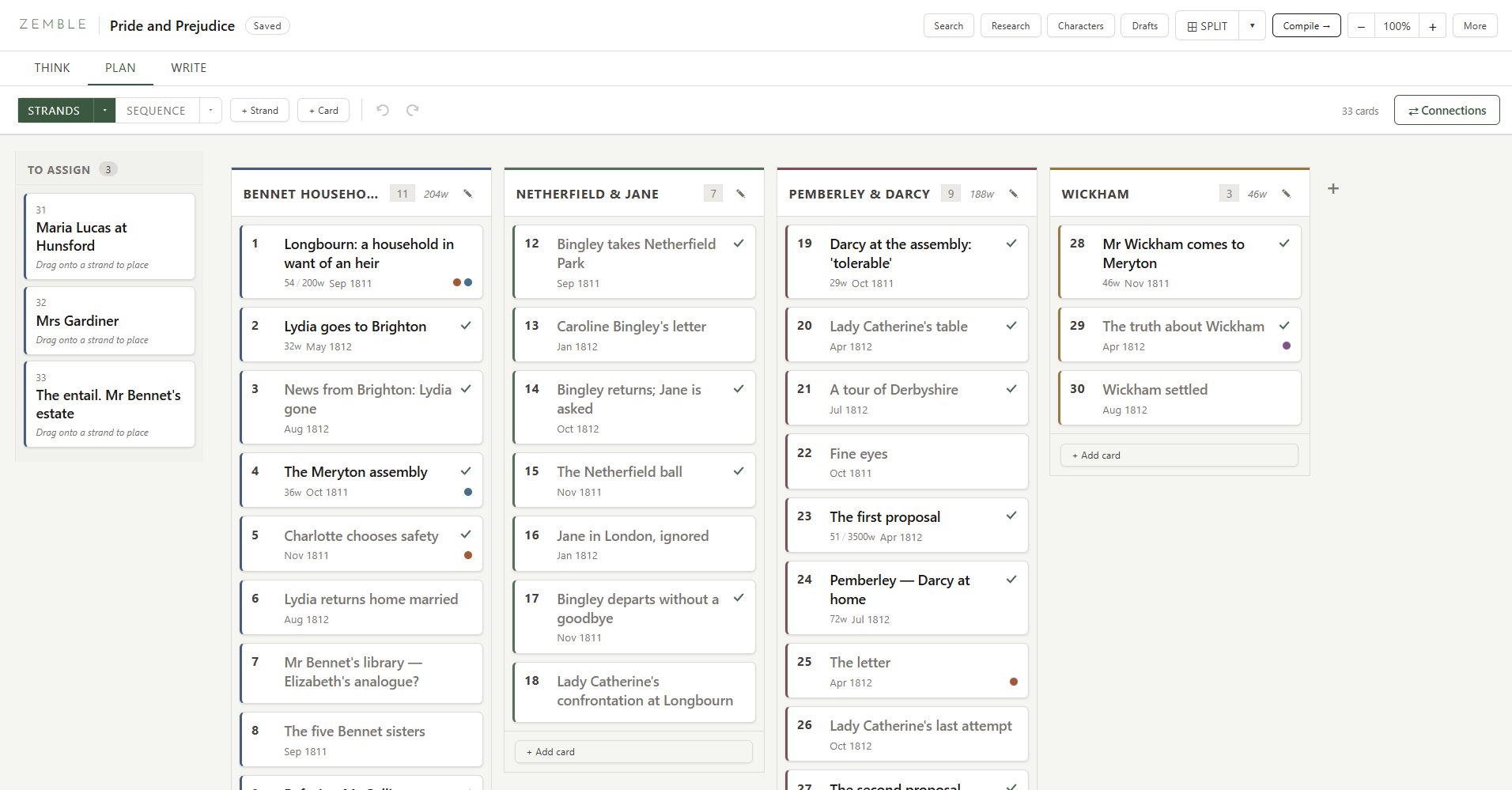Add a new strand column with plus icon
Viewport: 1512px width, 790px height.
click(1333, 188)
